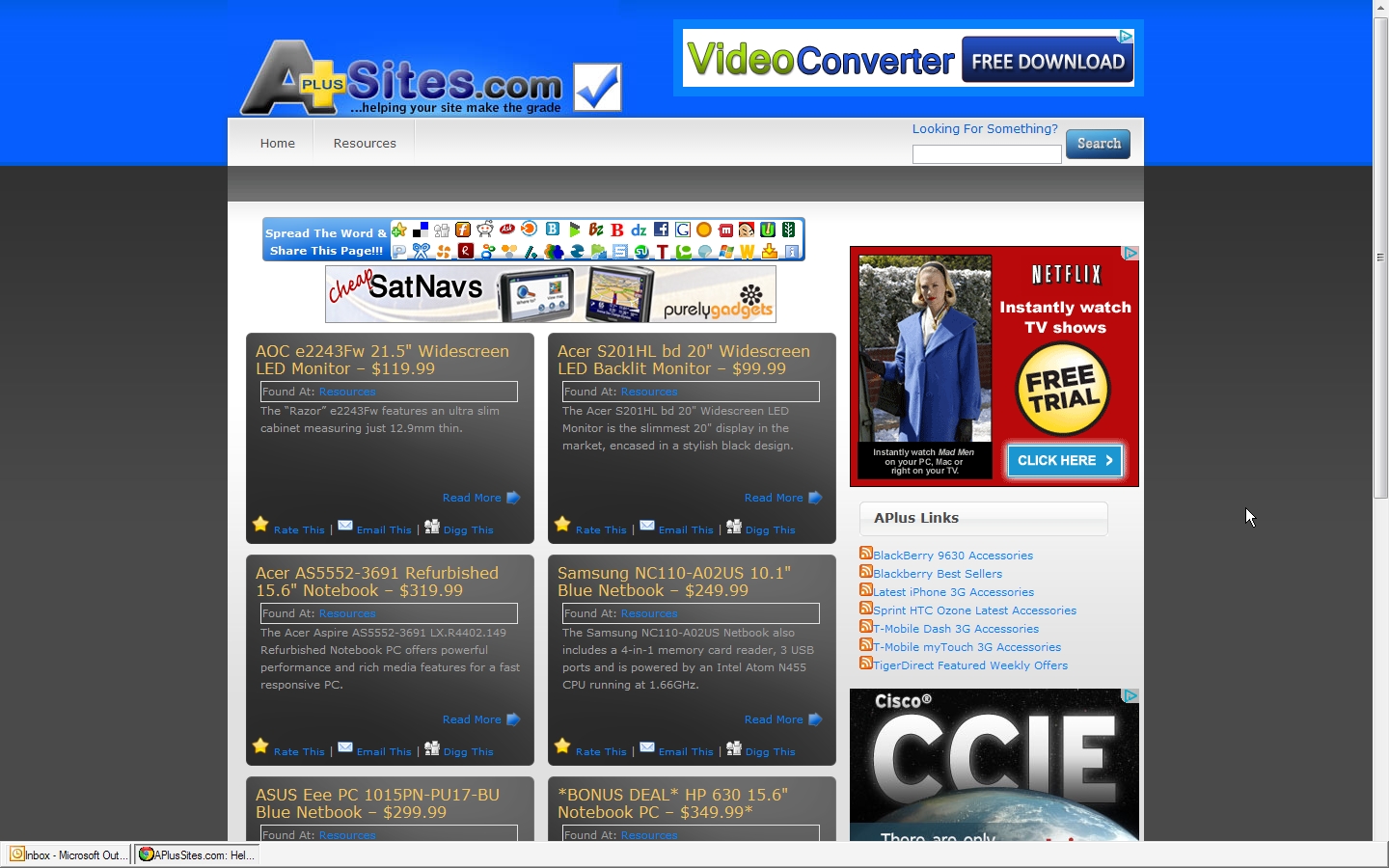Screen dimensions: 1389x868
Task: Click the Google bookmark share icon
Action: click(683, 230)
